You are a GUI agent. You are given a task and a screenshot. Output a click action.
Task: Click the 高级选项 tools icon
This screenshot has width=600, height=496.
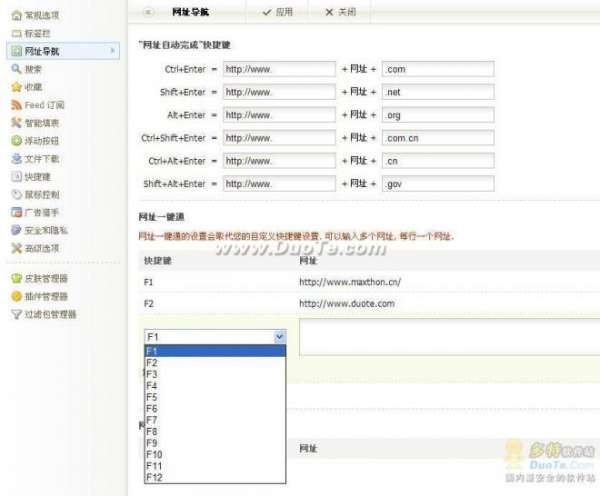tap(16, 248)
